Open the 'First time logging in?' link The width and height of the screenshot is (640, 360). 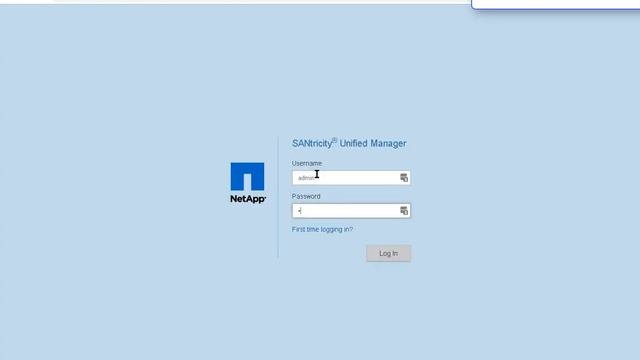(322, 229)
